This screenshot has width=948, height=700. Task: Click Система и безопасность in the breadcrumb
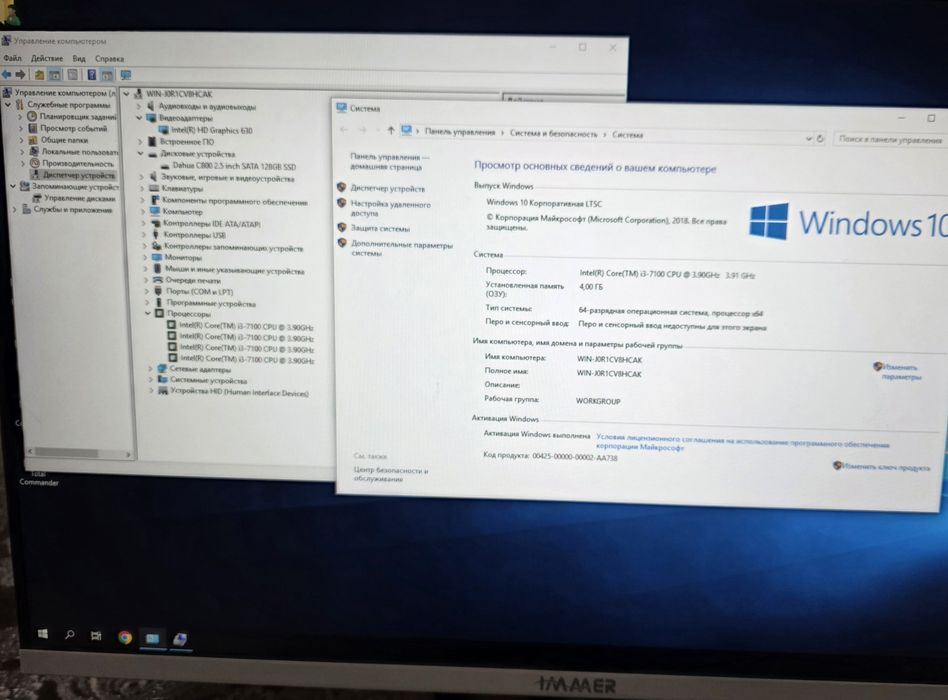[x=553, y=134]
